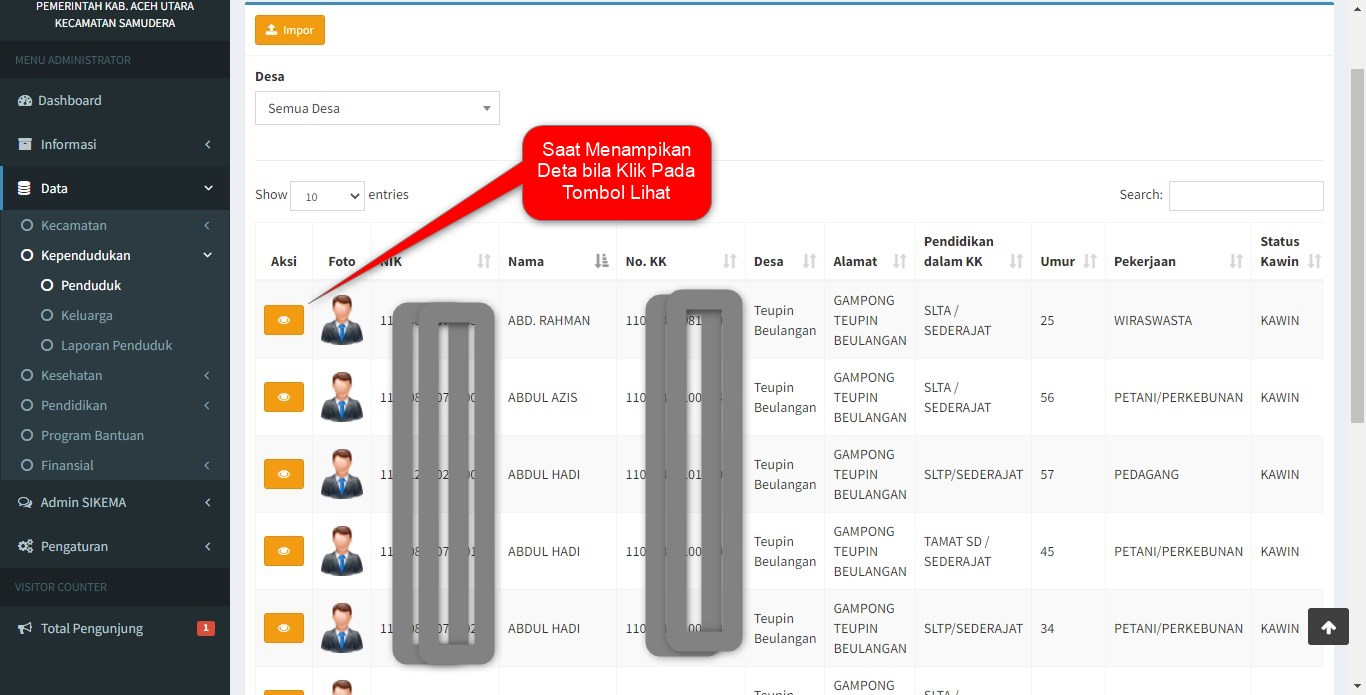The image size is (1366, 695).
Task: Click Kecamatan chevron arrow
Action: coord(207,225)
